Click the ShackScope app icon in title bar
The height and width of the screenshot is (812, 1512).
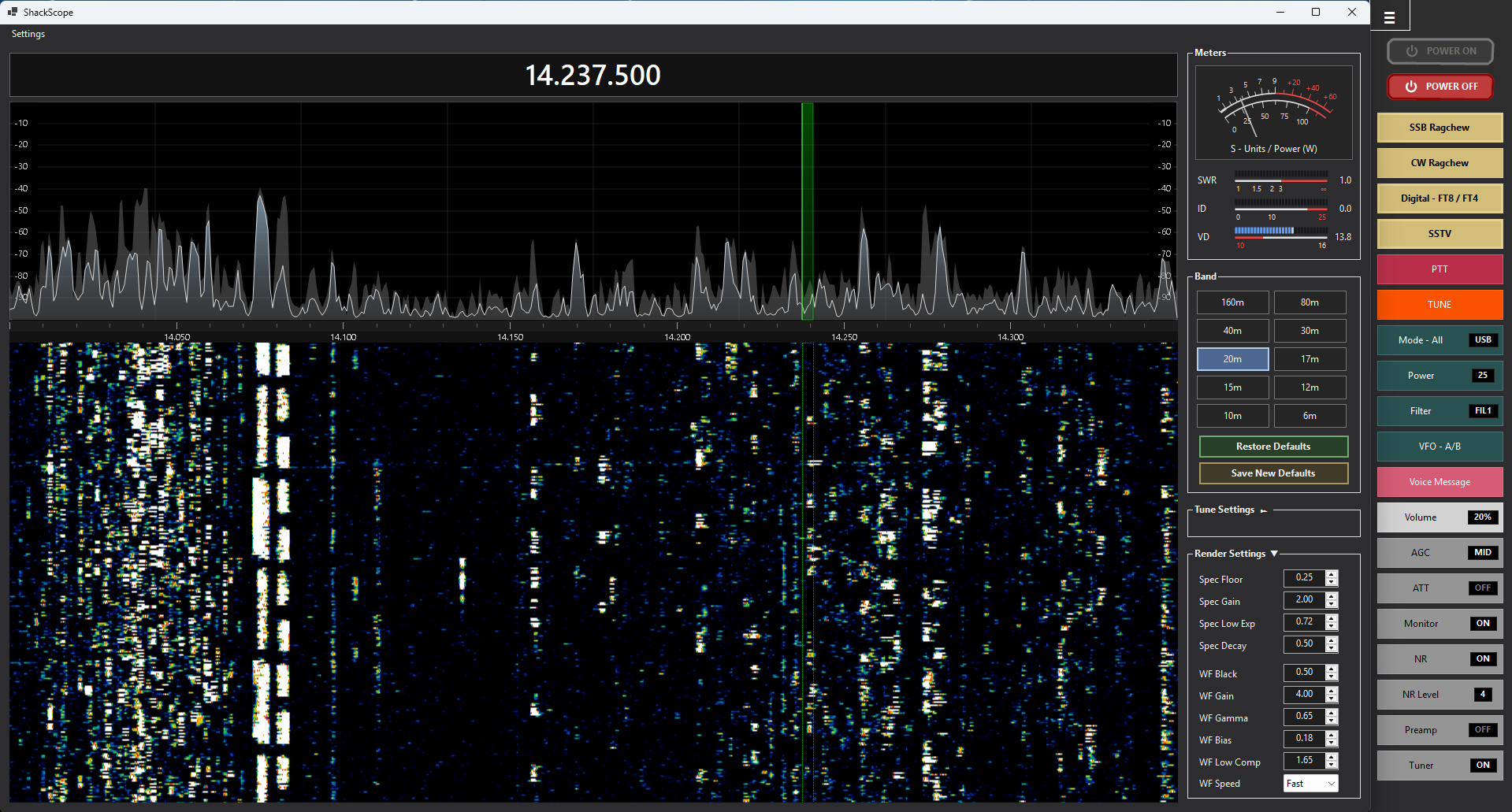tap(12, 12)
